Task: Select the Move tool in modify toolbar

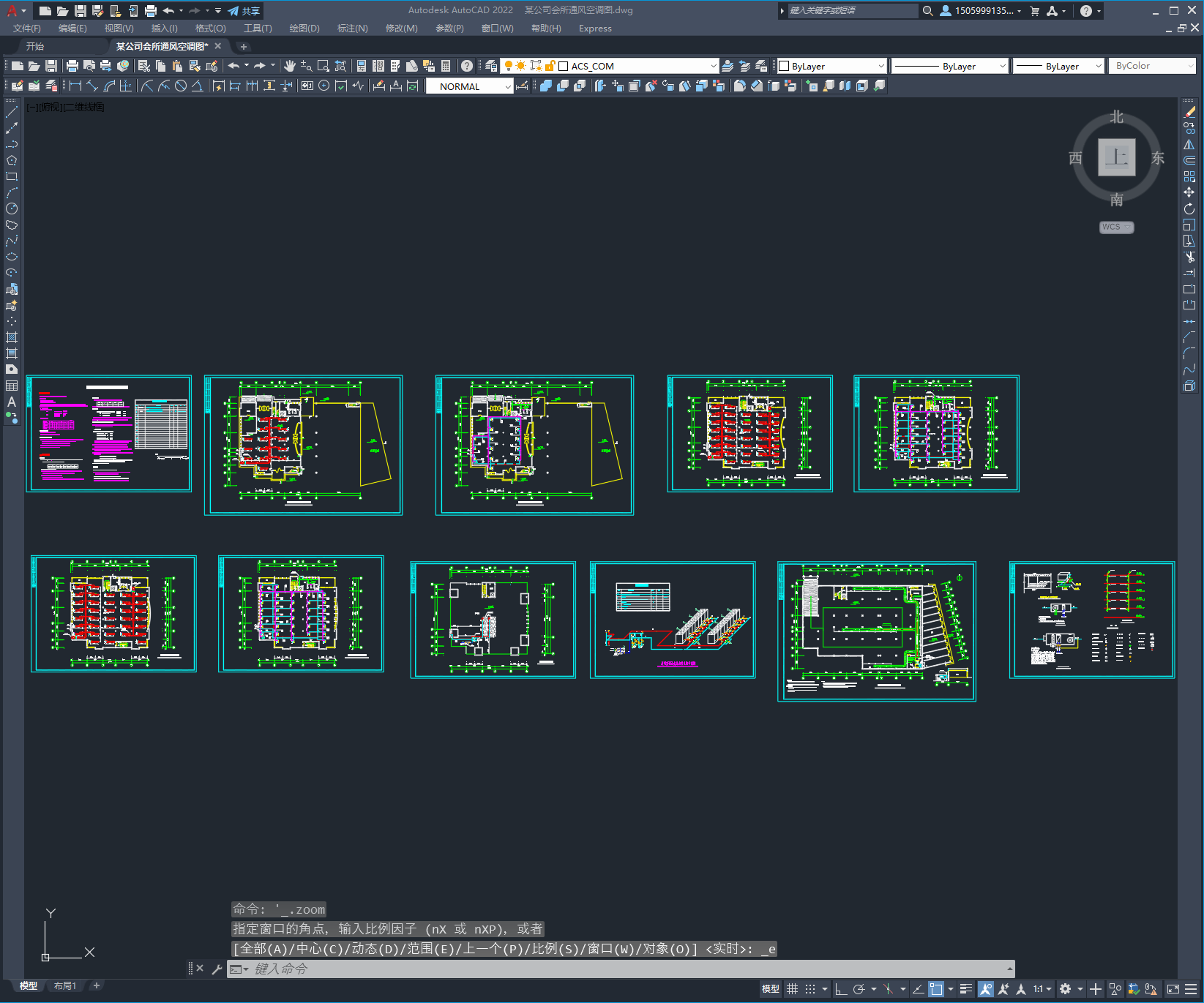Action: pyautogui.click(x=1189, y=192)
